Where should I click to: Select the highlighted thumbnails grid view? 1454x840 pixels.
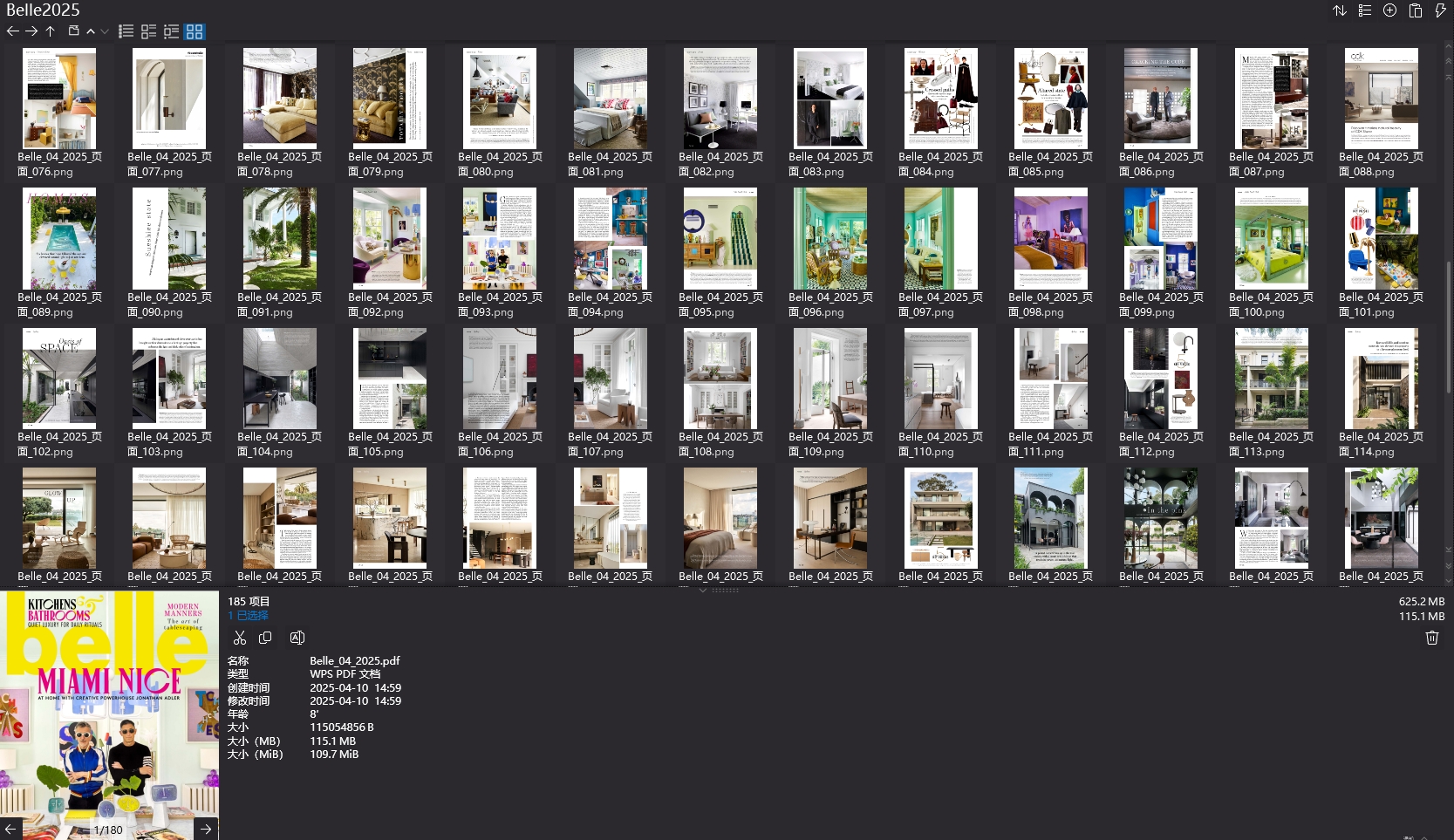point(195,31)
